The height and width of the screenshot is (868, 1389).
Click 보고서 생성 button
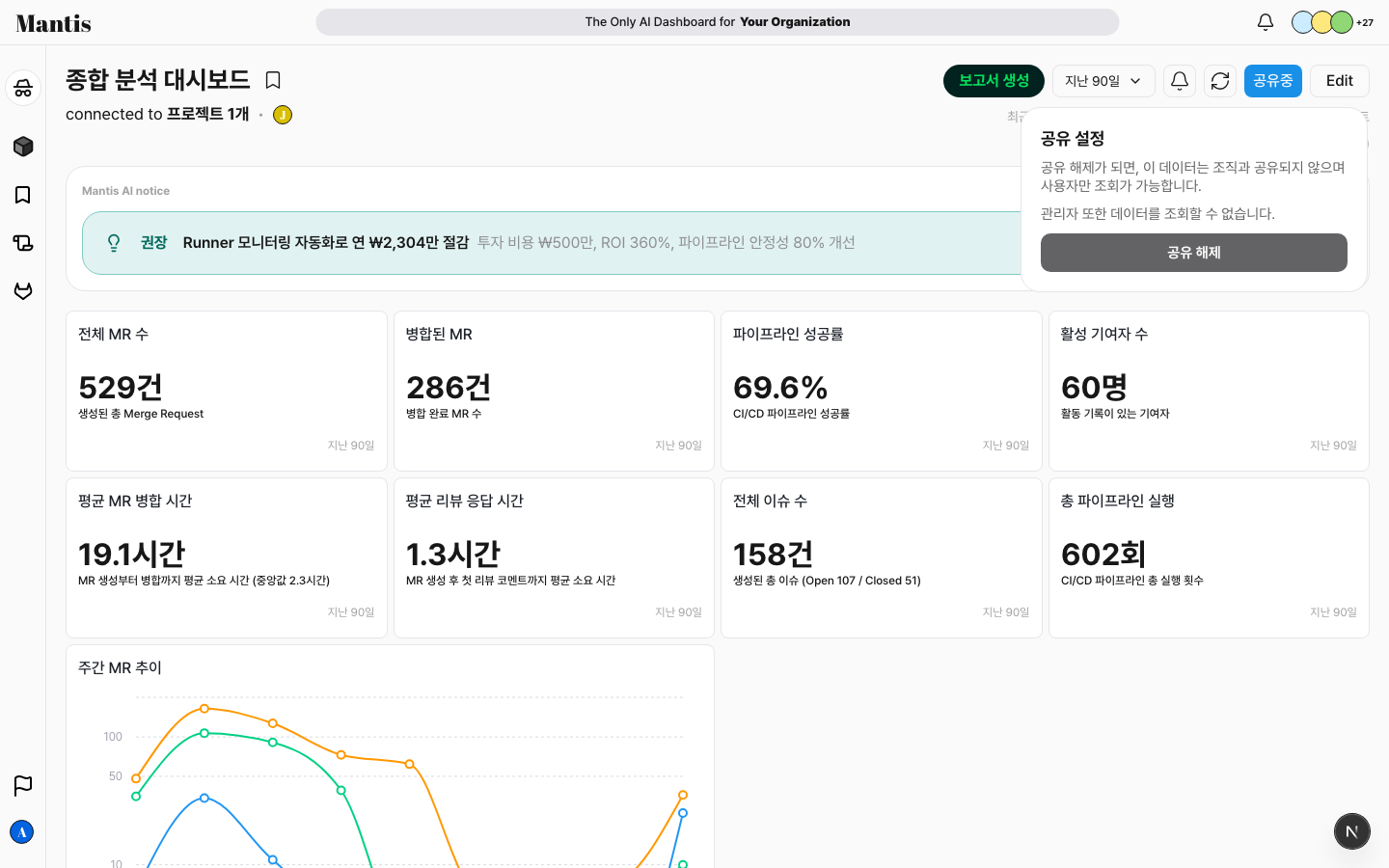point(994,81)
